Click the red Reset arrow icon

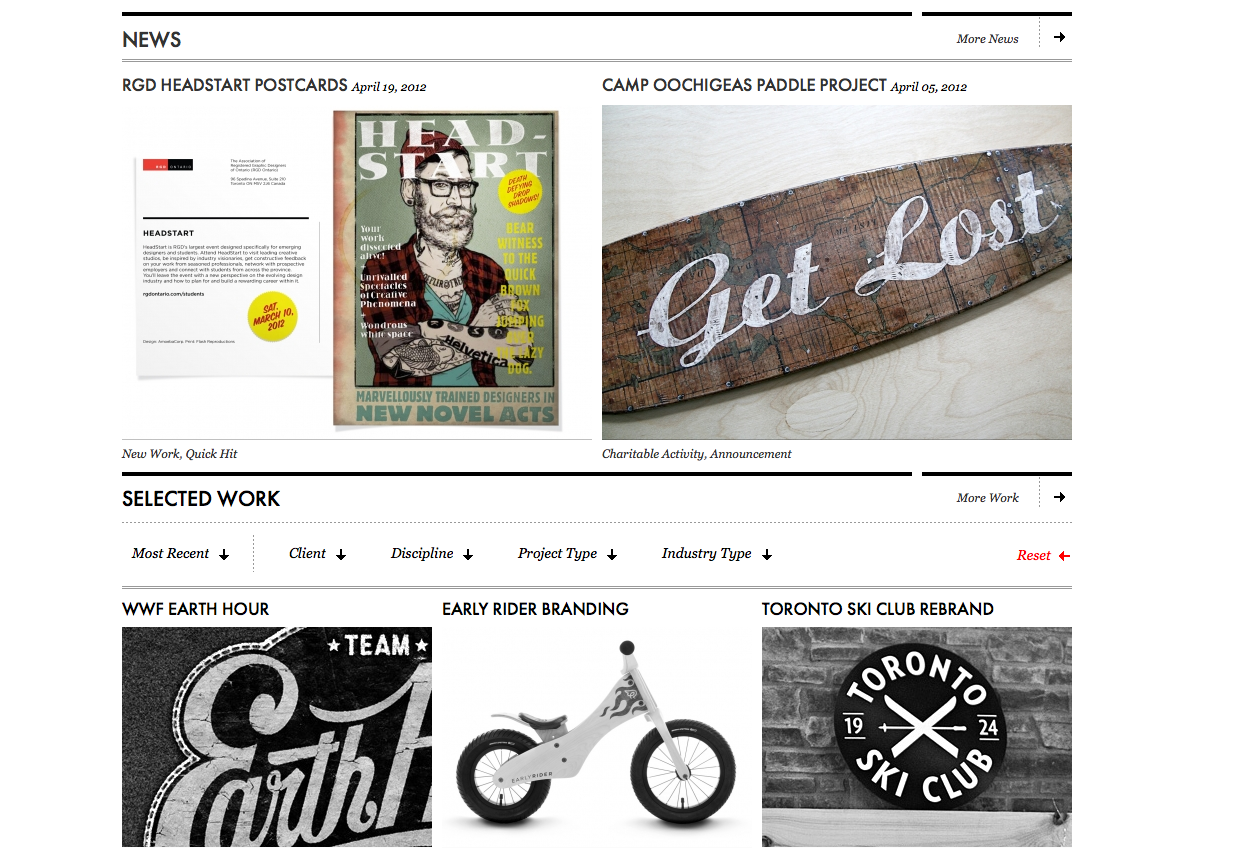[x=1064, y=556]
